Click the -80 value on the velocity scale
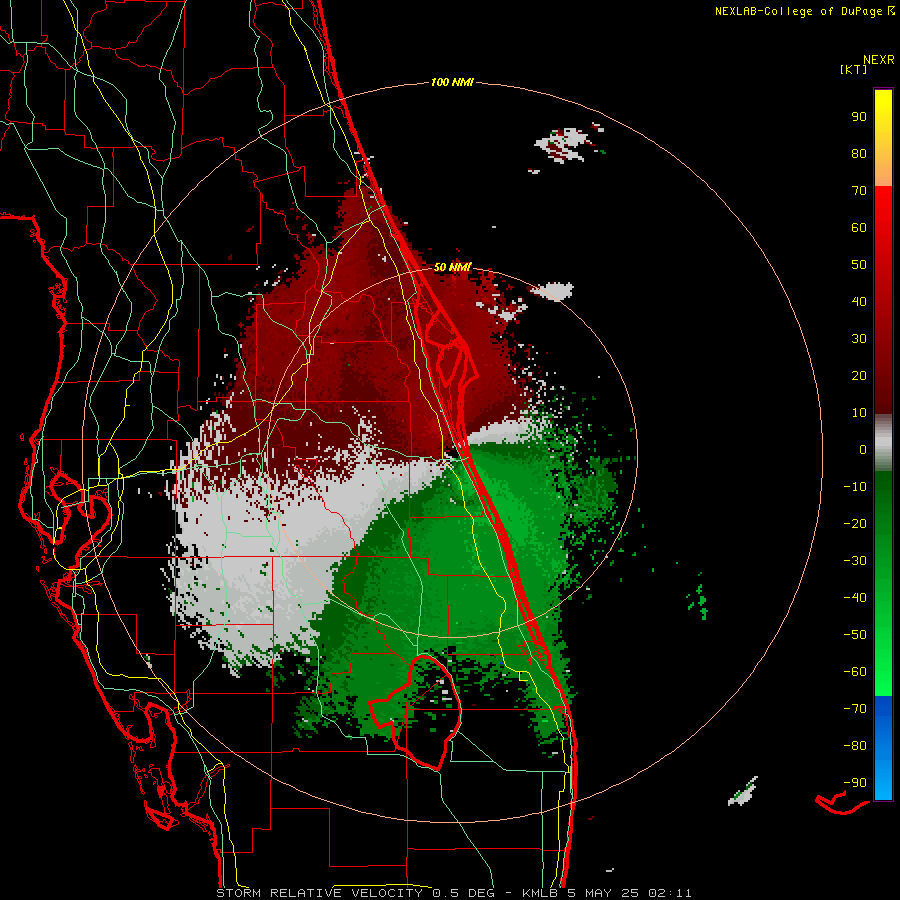Image resolution: width=900 pixels, height=900 pixels. 855,746
